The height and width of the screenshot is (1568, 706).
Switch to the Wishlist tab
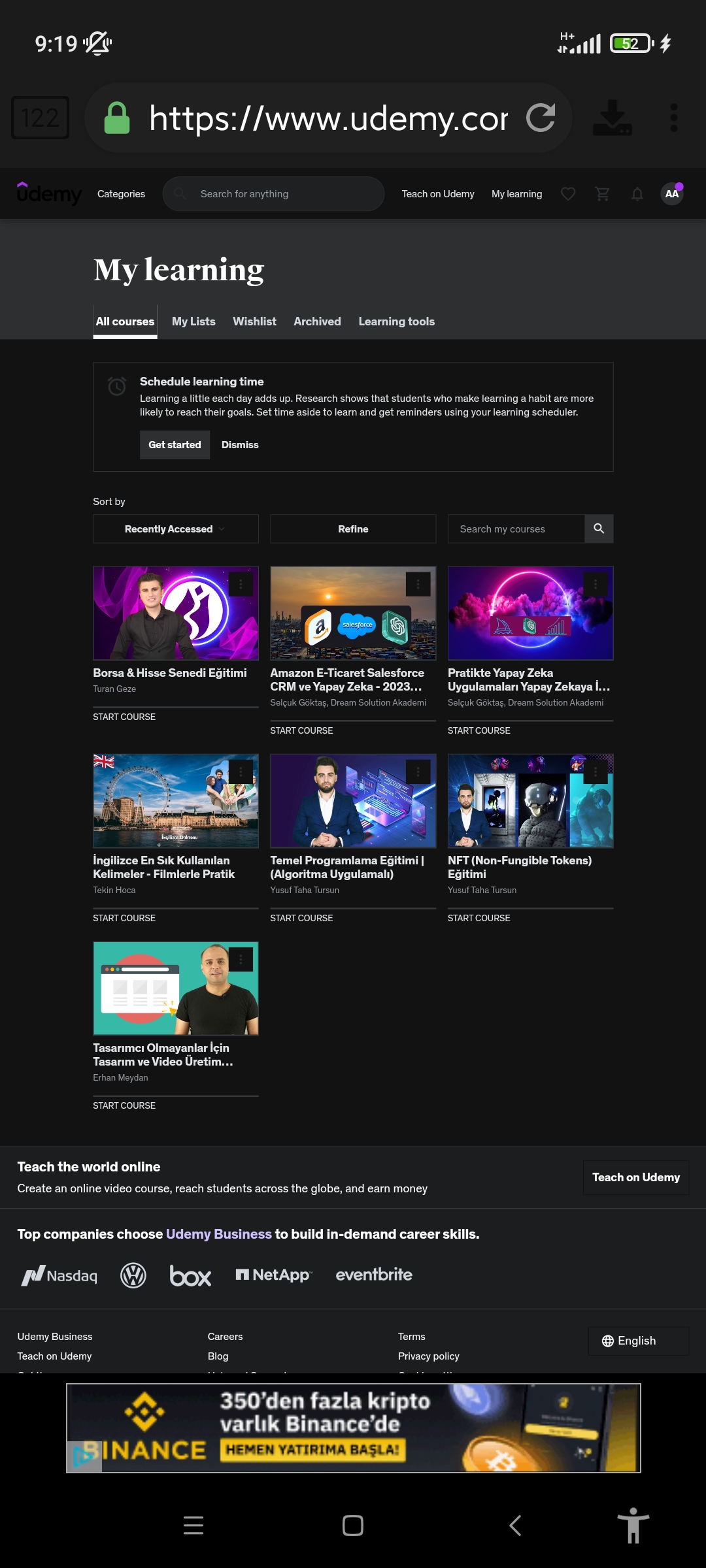(254, 321)
